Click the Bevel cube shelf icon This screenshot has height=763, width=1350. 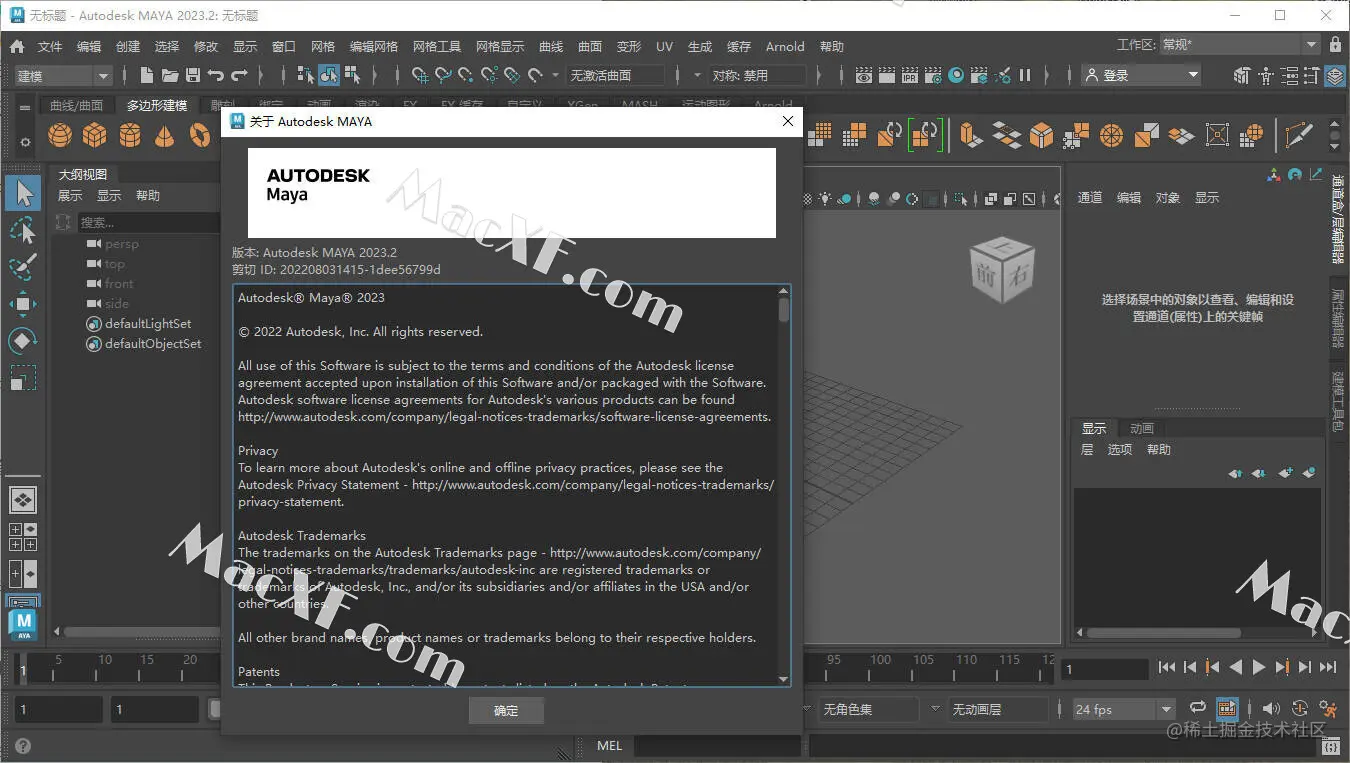[x=1042, y=134]
